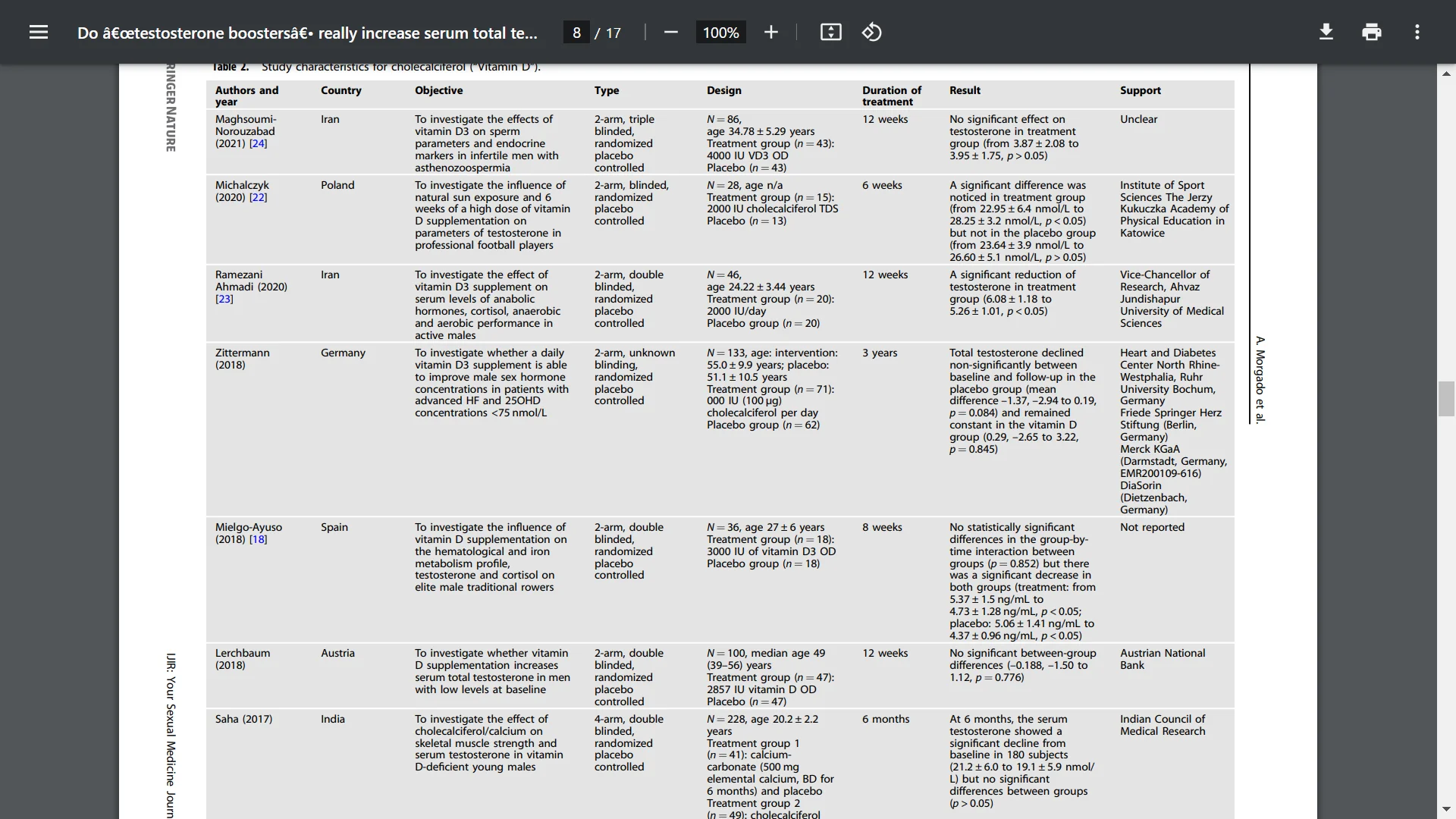Click the 100% zoom level field
The image size is (1456, 819).
(720, 33)
